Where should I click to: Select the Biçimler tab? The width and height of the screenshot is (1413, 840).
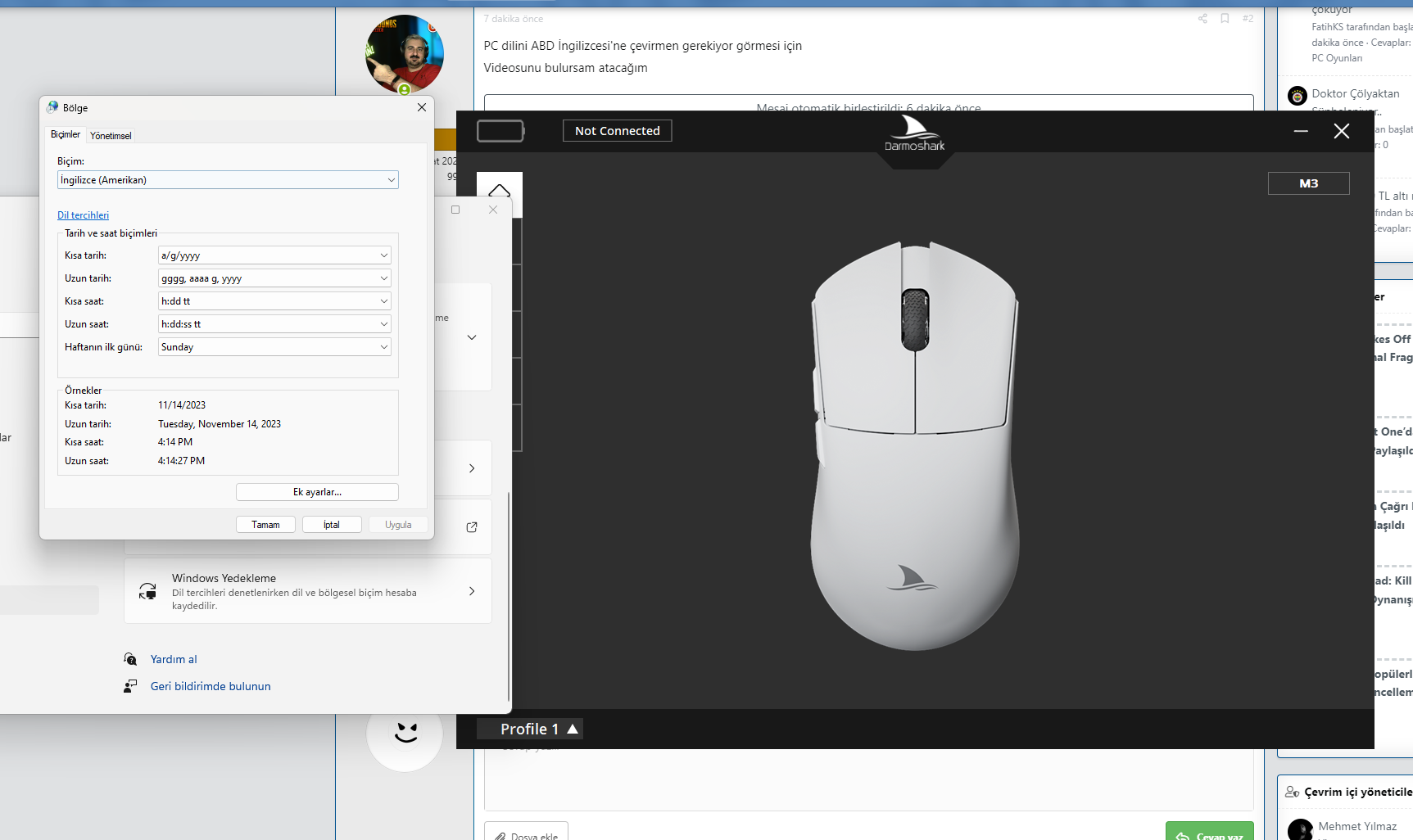(66, 134)
